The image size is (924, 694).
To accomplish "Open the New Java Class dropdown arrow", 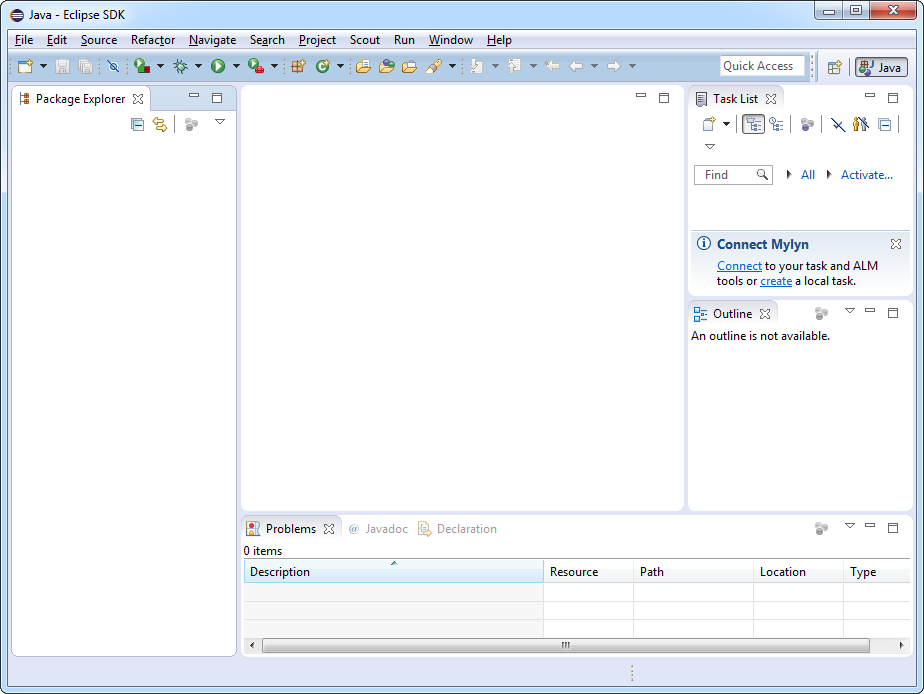I will tap(340, 66).
